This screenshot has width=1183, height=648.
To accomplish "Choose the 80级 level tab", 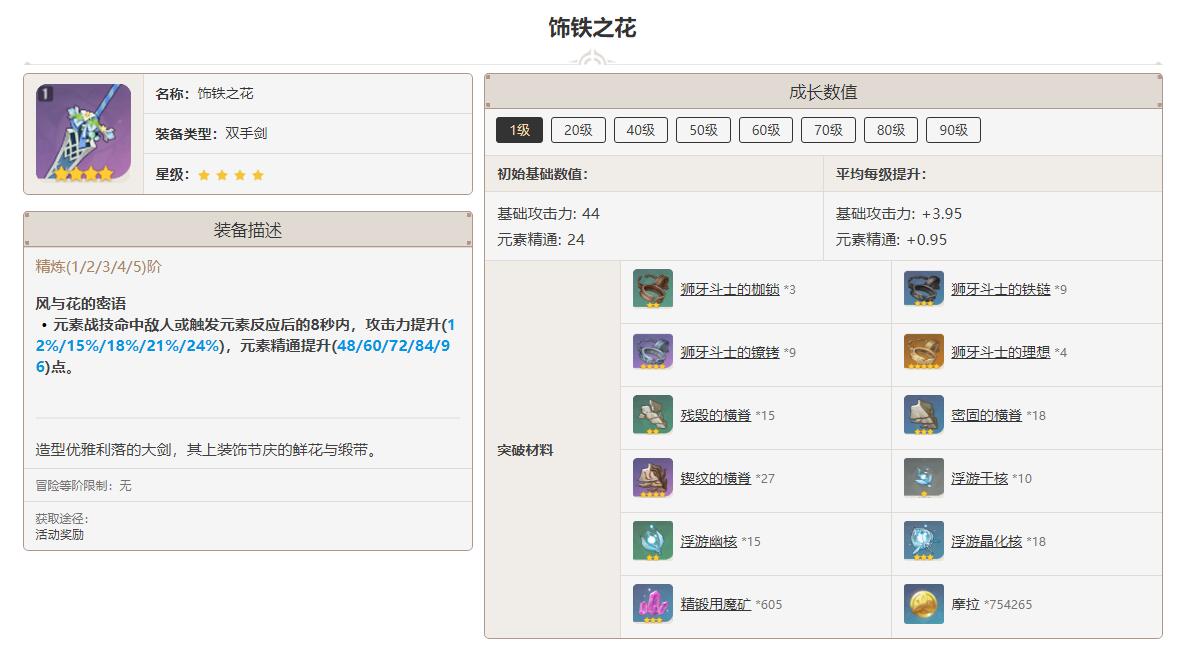I will click(x=891, y=130).
